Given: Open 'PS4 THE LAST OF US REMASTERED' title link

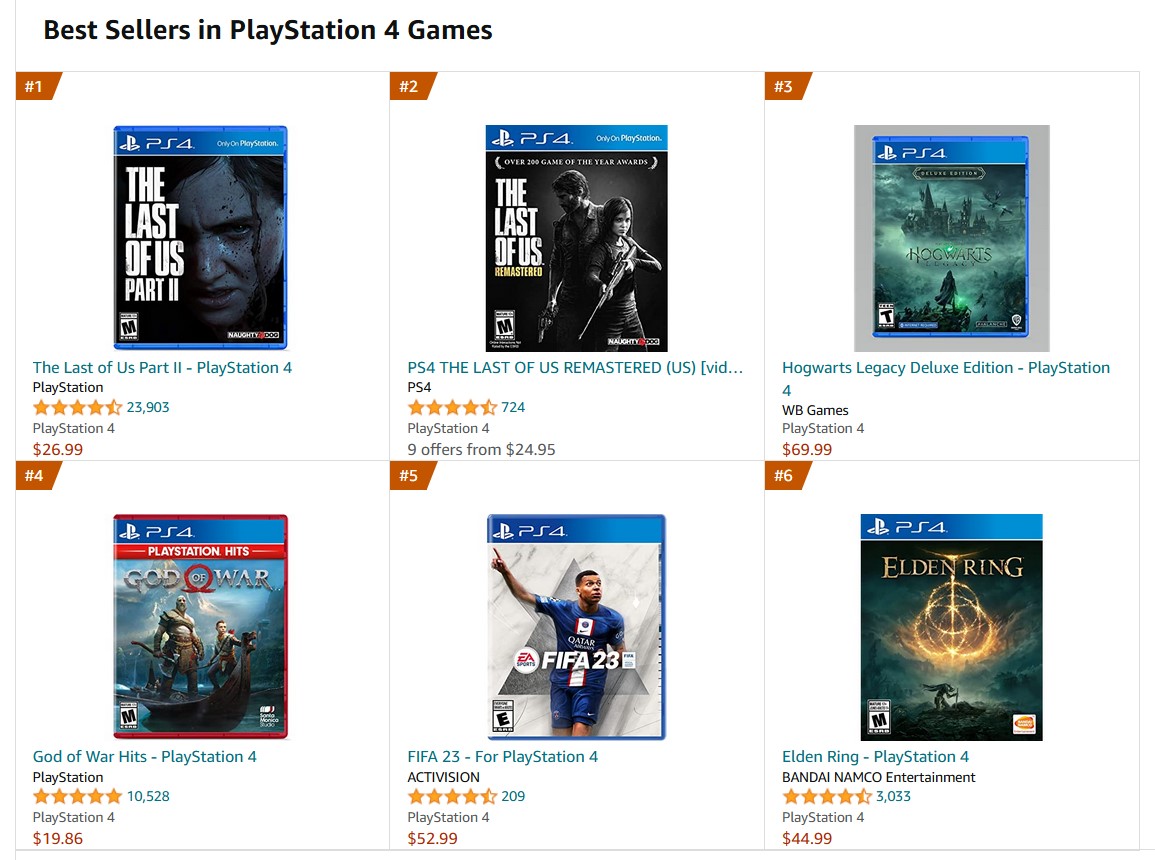Looking at the screenshot, I should [575, 367].
